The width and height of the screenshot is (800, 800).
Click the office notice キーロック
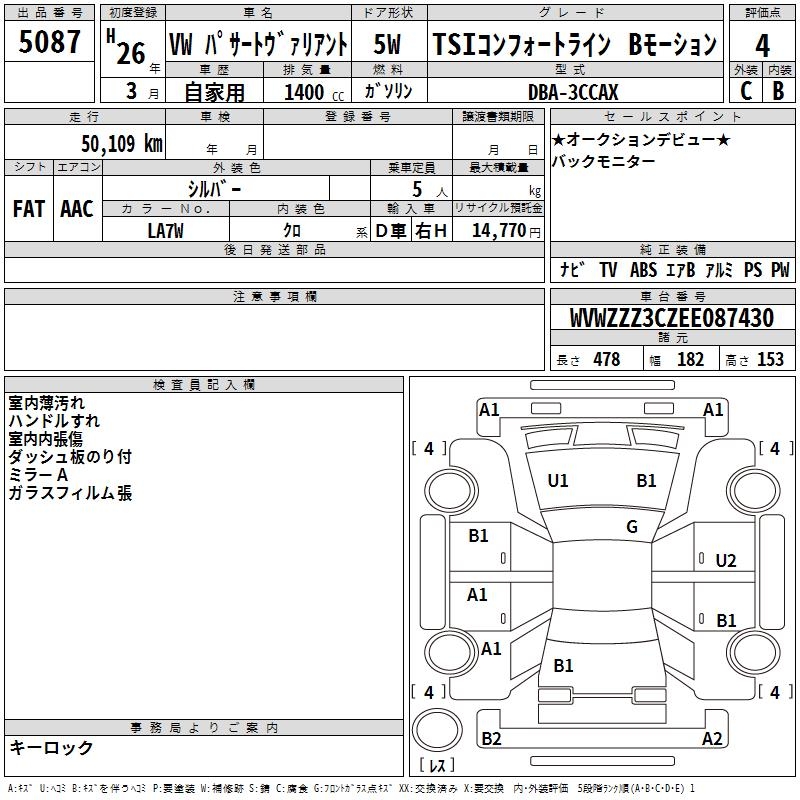point(51,747)
